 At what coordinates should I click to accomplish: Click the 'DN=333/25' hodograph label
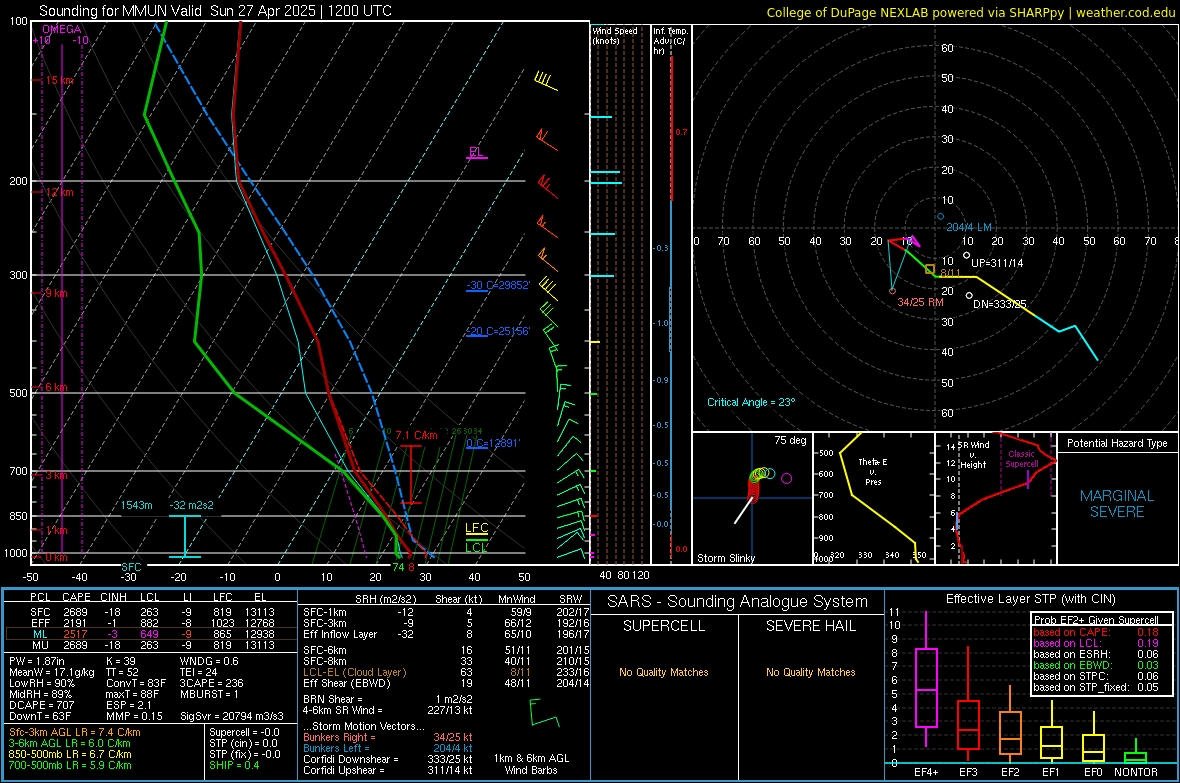[x=999, y=304]
